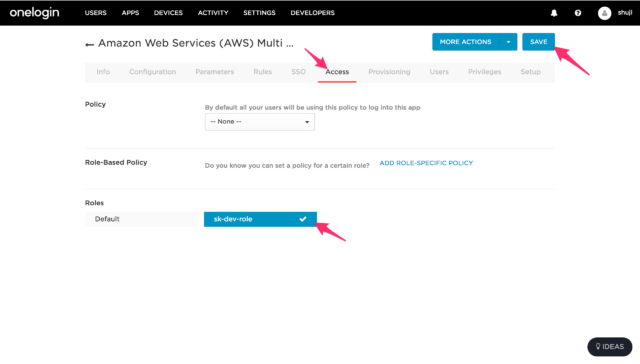Switch to the Setup tab
Viewport: 640px width, 364px height.
tap(530, 72)
